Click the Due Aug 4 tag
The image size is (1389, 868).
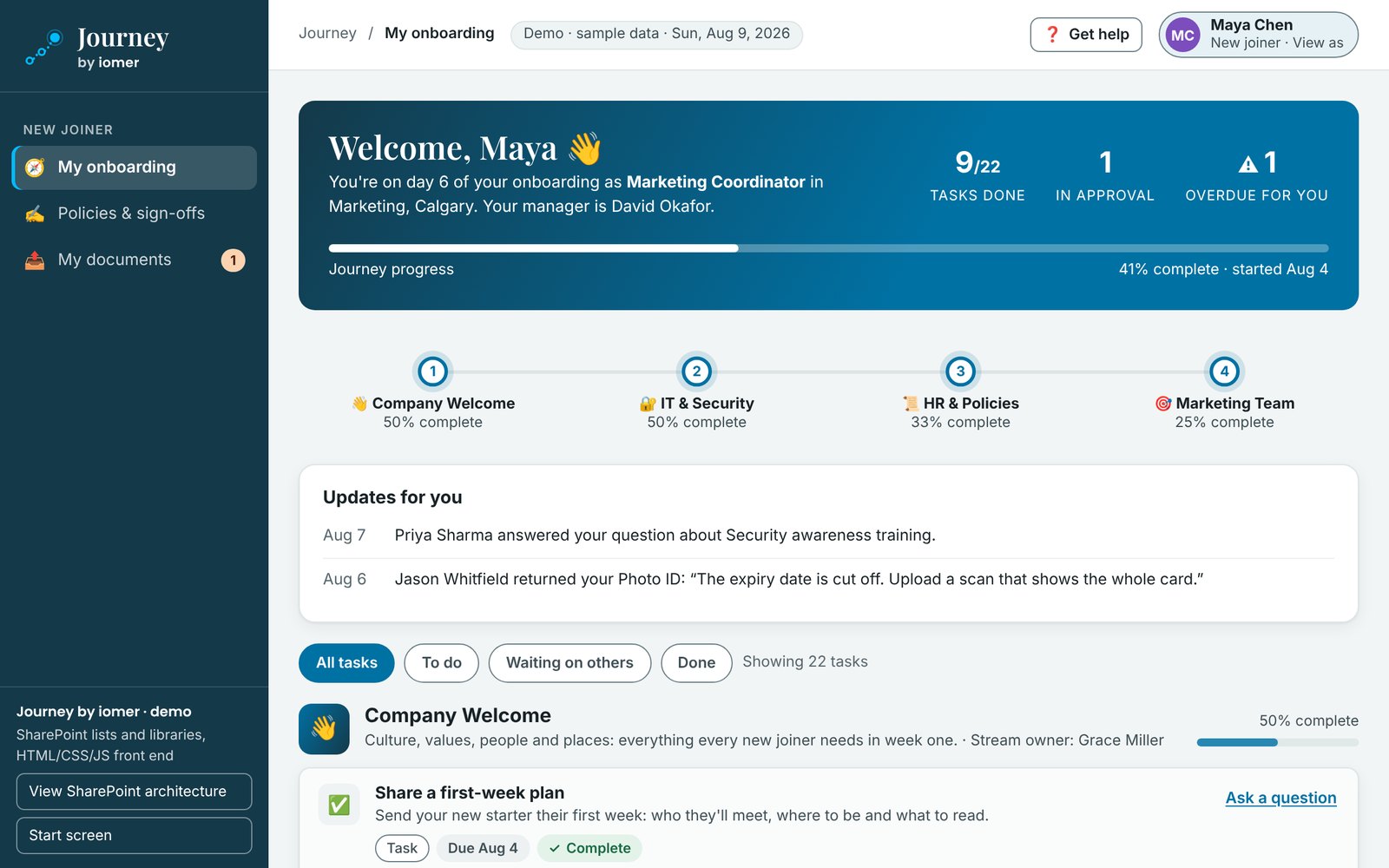pos(483,848)
